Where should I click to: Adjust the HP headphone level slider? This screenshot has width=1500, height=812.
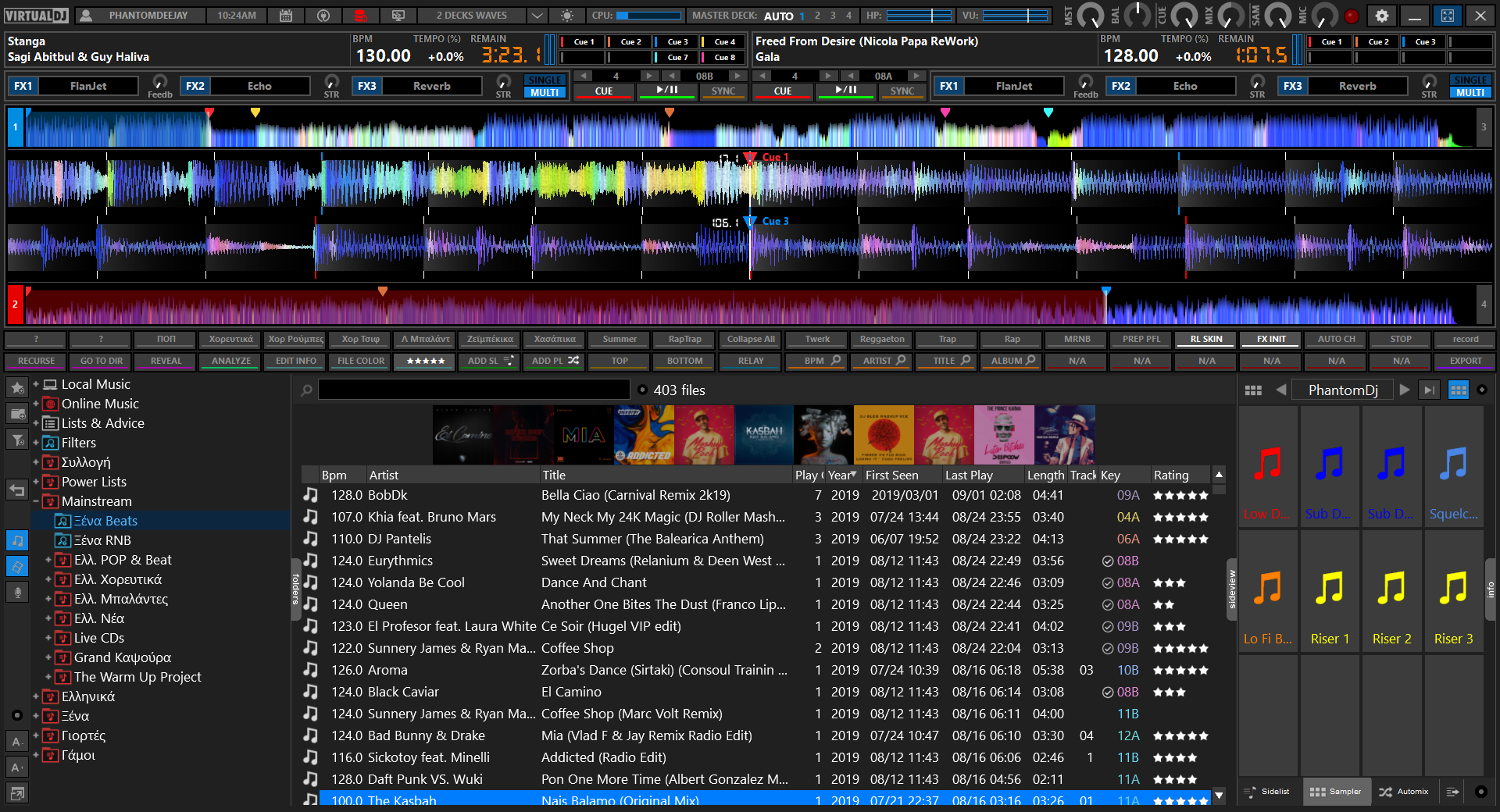(919, 16)
